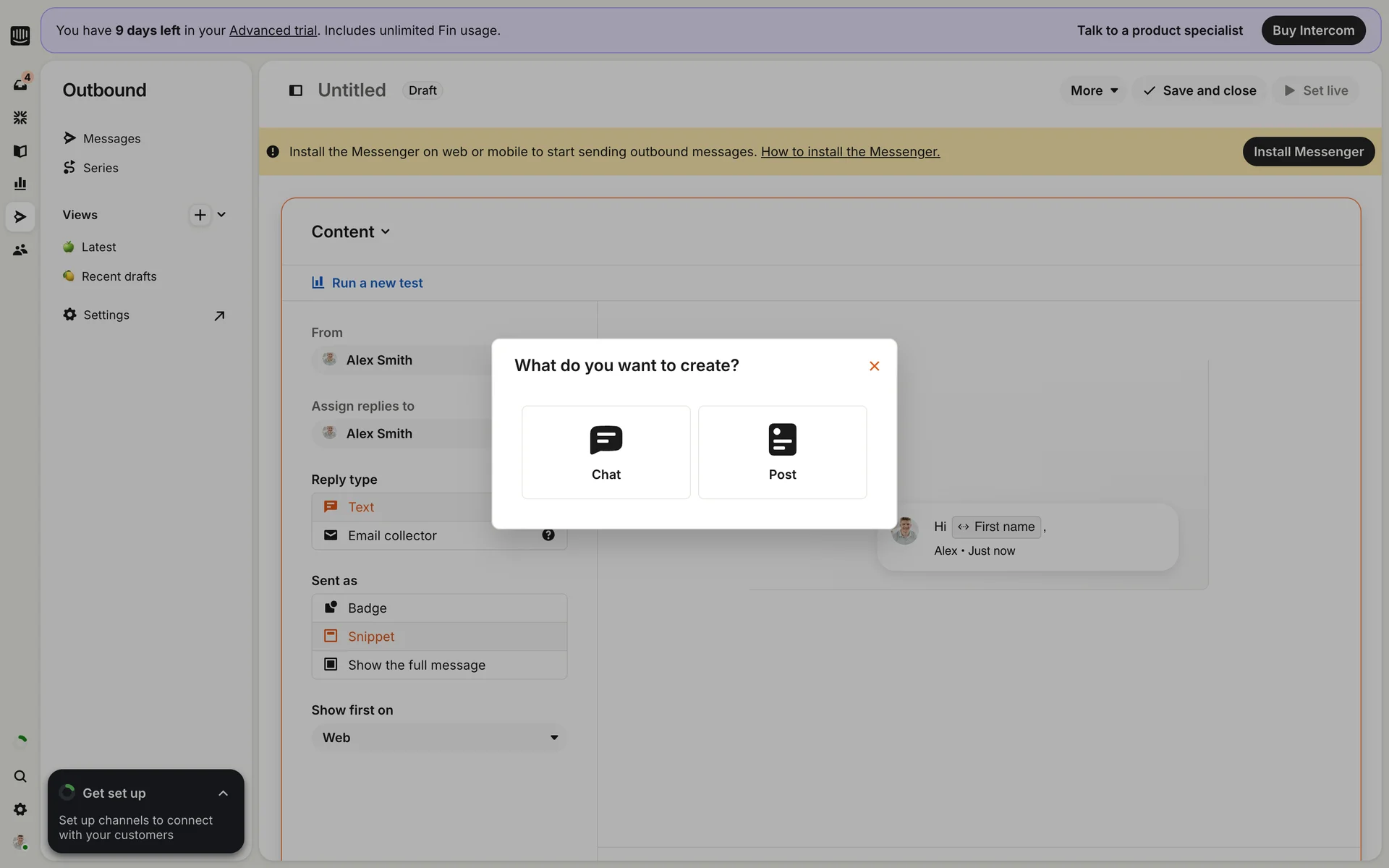Open Reports bar chart icon in rail

20,184
